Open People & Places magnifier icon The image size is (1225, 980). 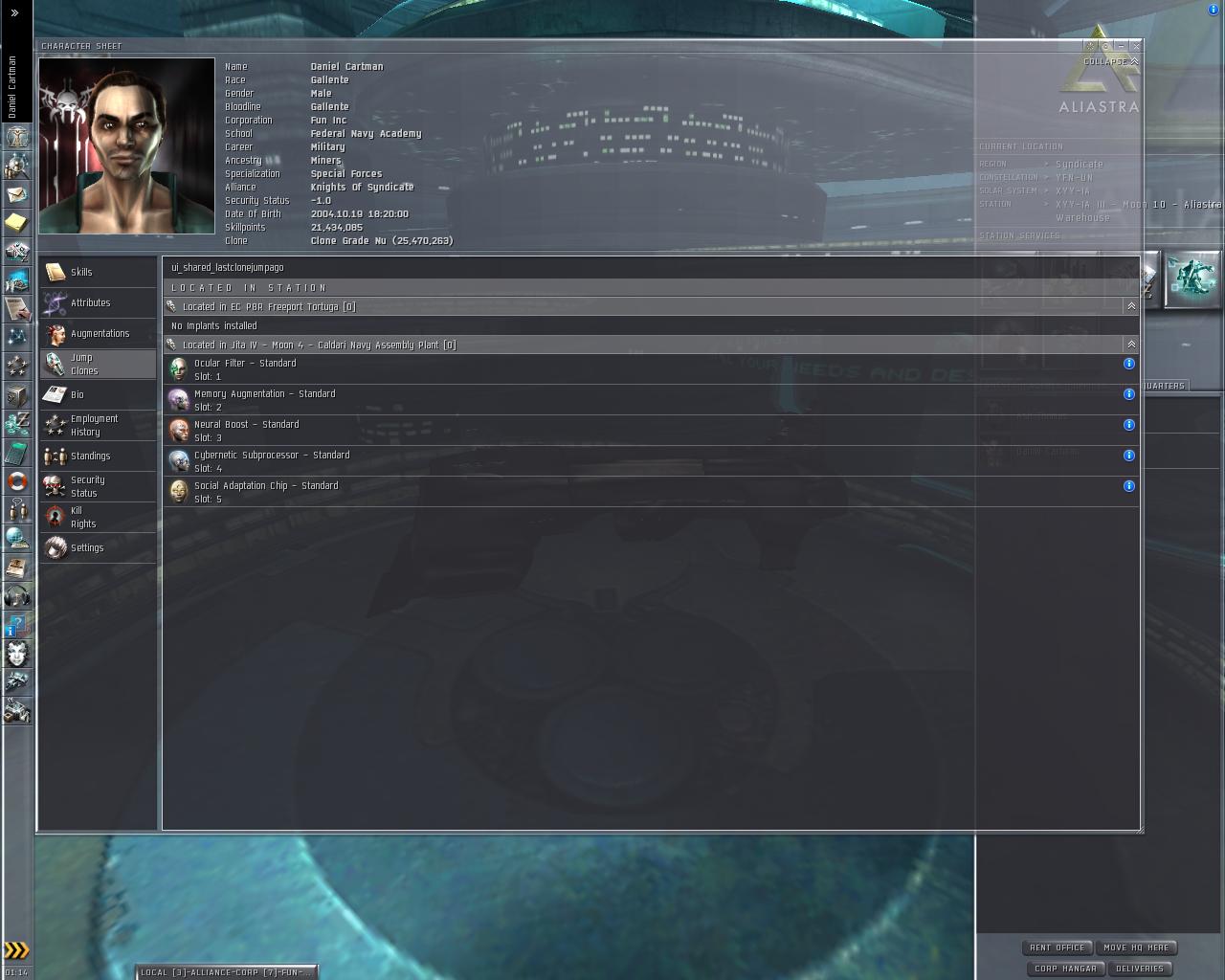pos(17,166)
